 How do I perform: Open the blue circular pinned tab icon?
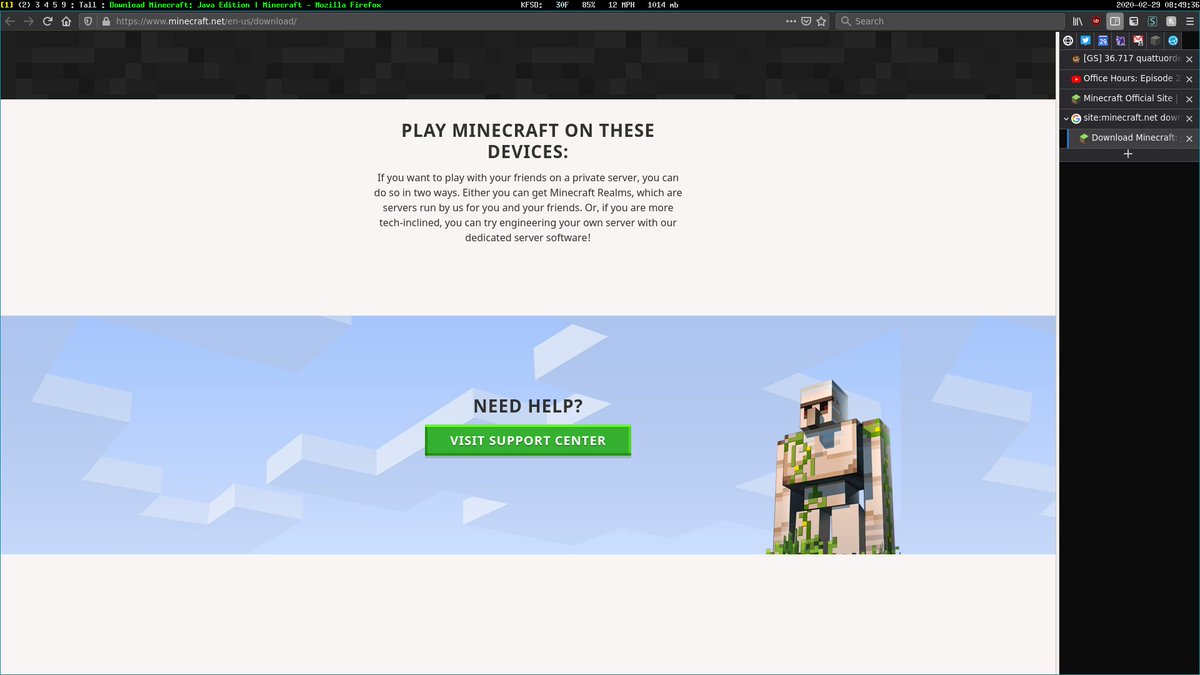tap(1173, 41)
